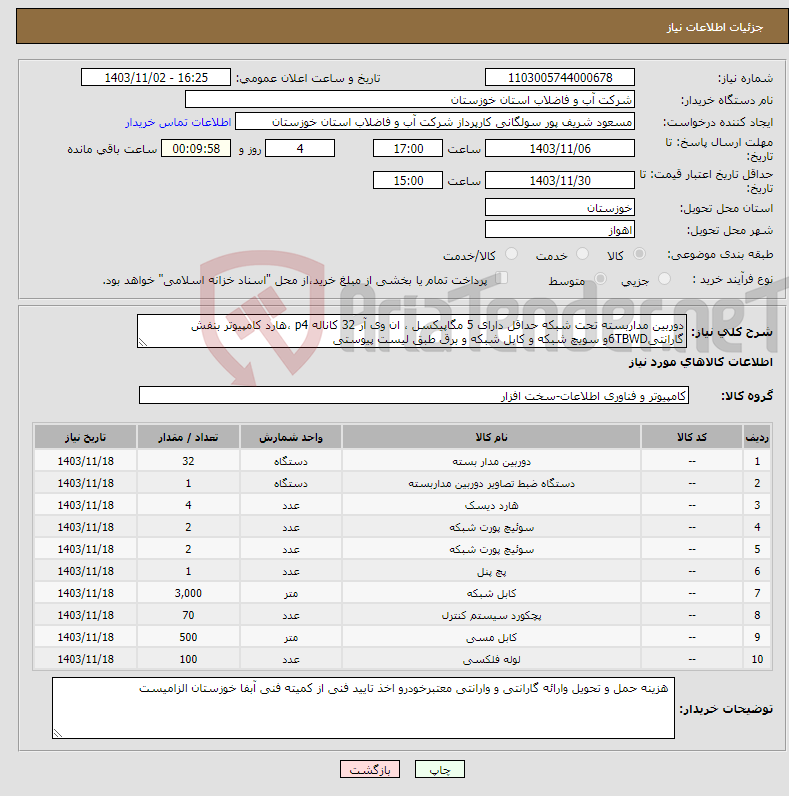
Task: Click row number 10 cell
Action: point(757,659)
